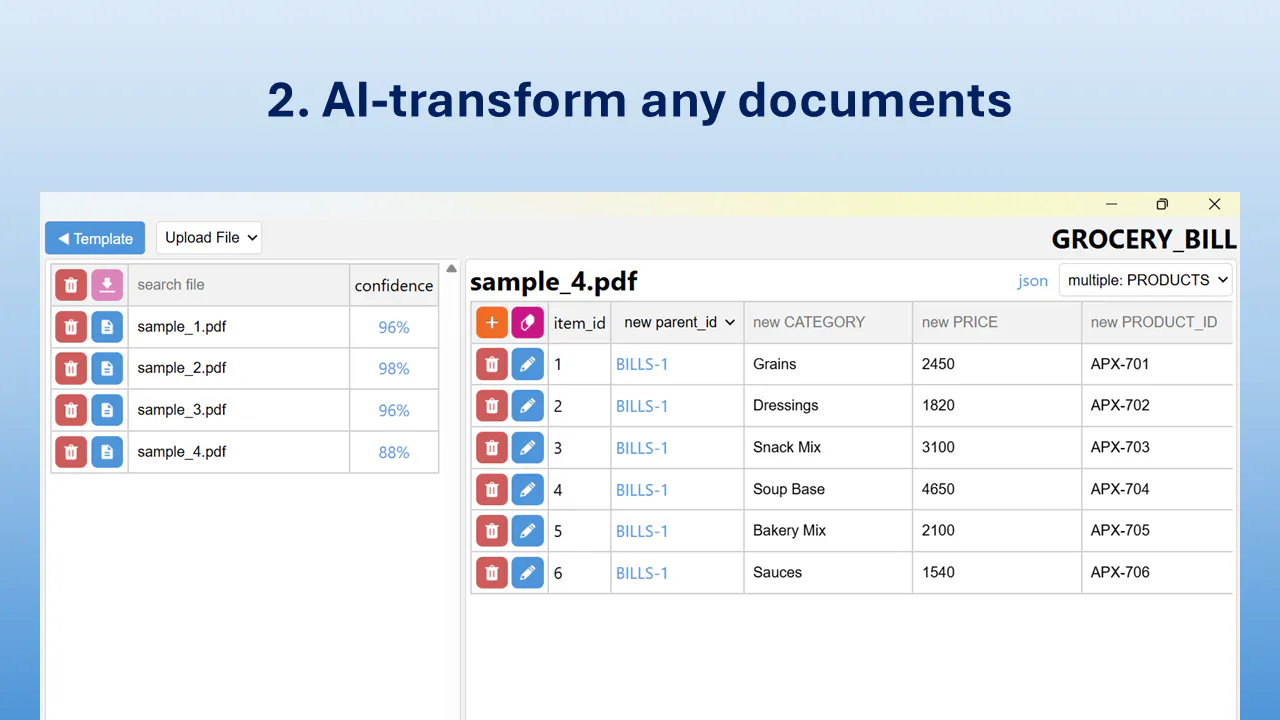The image size is (1280, 720).
Task: Open BILLS-1 link in Bakery Mix row
Action: click(x=642, y=531)
